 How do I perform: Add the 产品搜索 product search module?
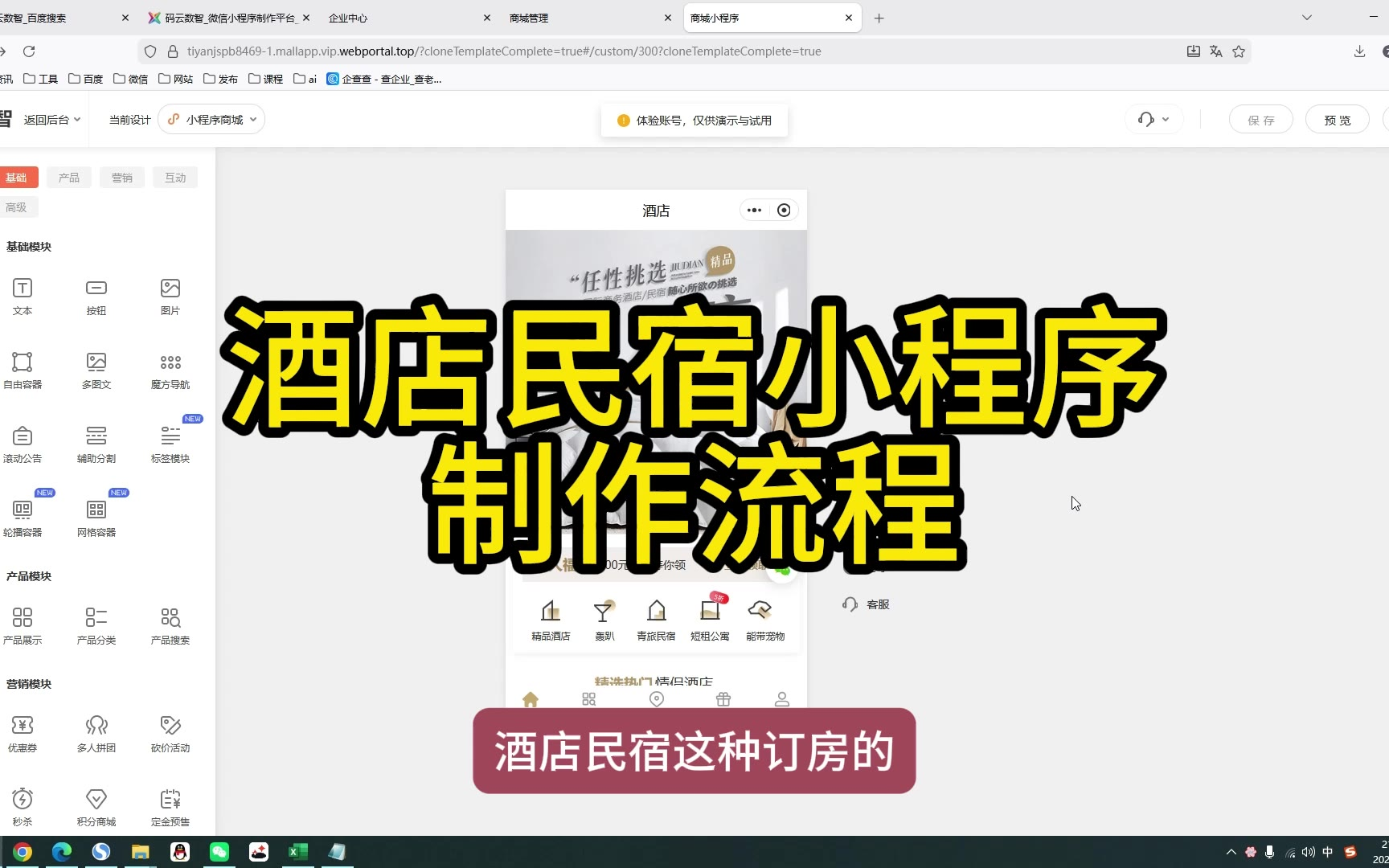pyautogui.click(x=170, y=626)
